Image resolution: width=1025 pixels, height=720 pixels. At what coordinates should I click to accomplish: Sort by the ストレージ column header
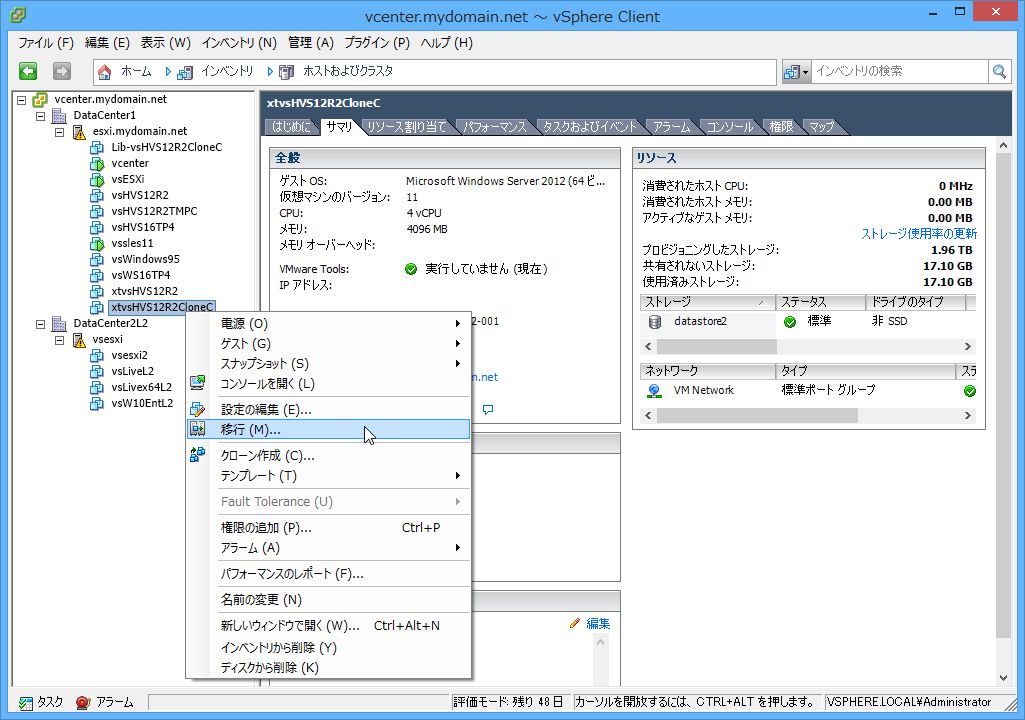click(707, 302)
